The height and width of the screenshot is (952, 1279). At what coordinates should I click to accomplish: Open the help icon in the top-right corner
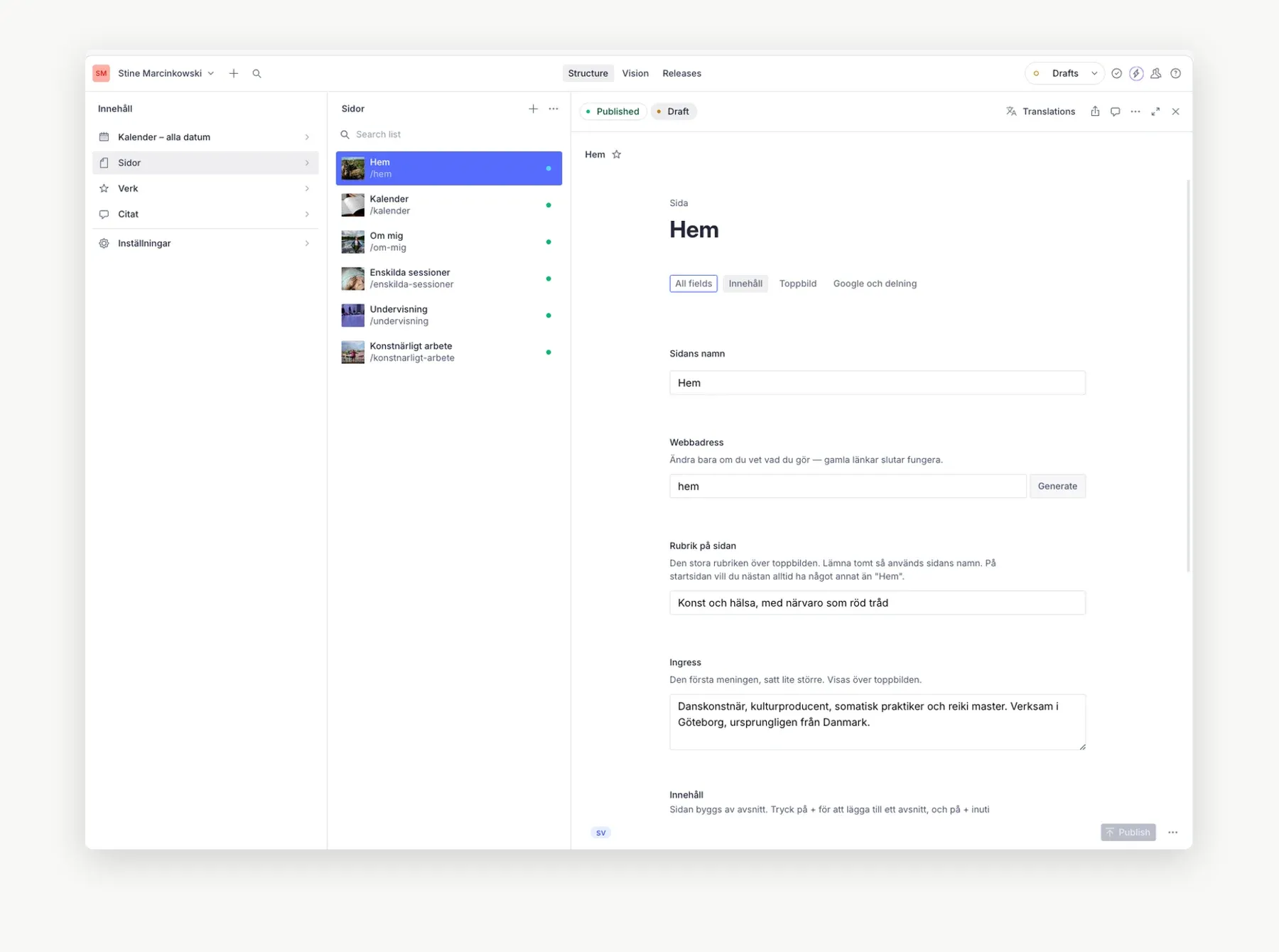pyautogui.click(x=1176, y=73)
